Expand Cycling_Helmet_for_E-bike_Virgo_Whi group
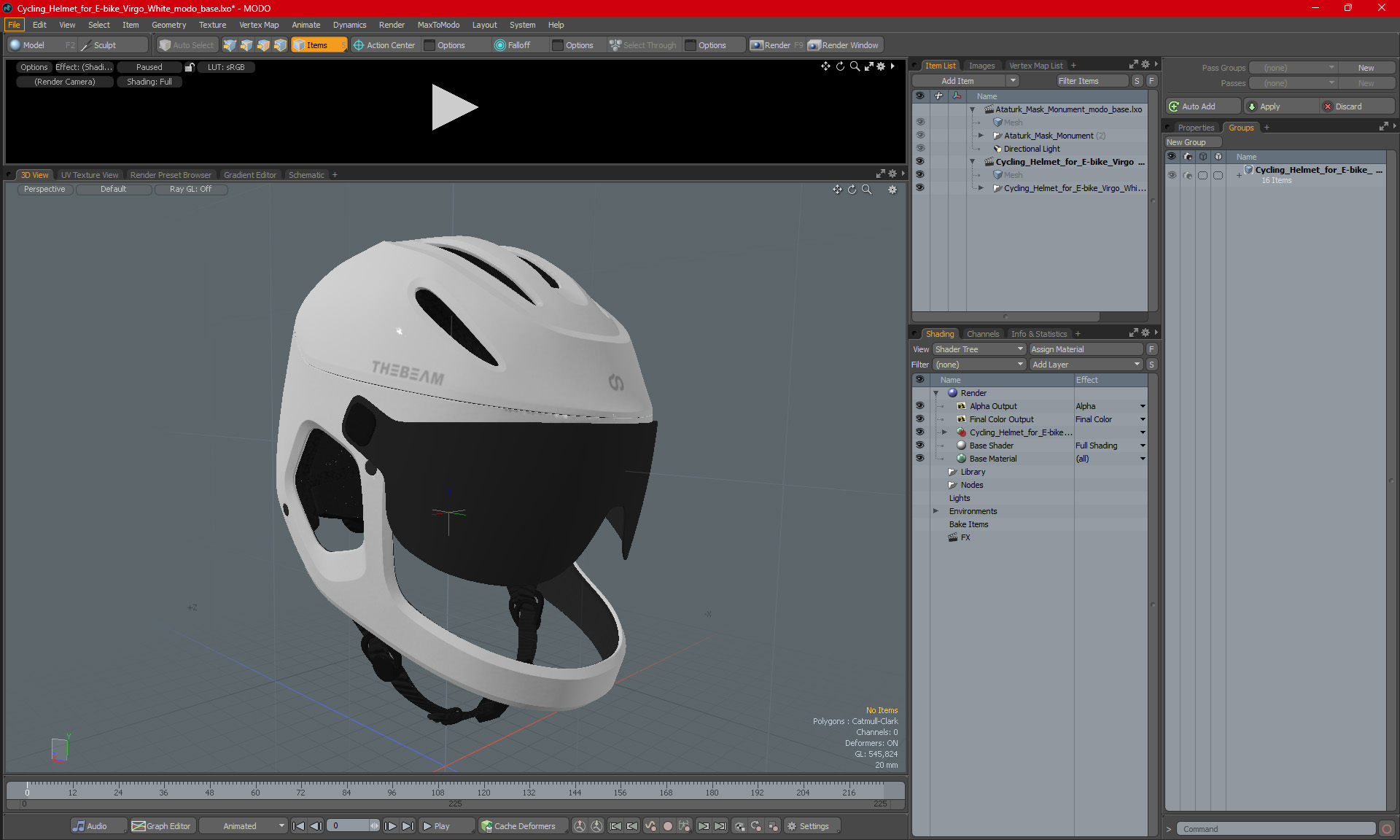1400x840 pixels. [x=981, y=188]
